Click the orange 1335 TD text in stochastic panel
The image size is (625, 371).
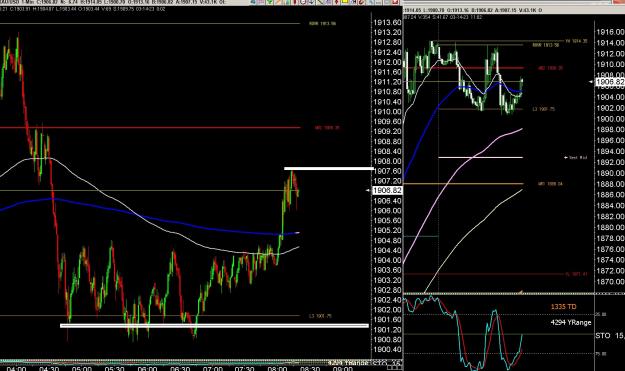tap(563, 307)
